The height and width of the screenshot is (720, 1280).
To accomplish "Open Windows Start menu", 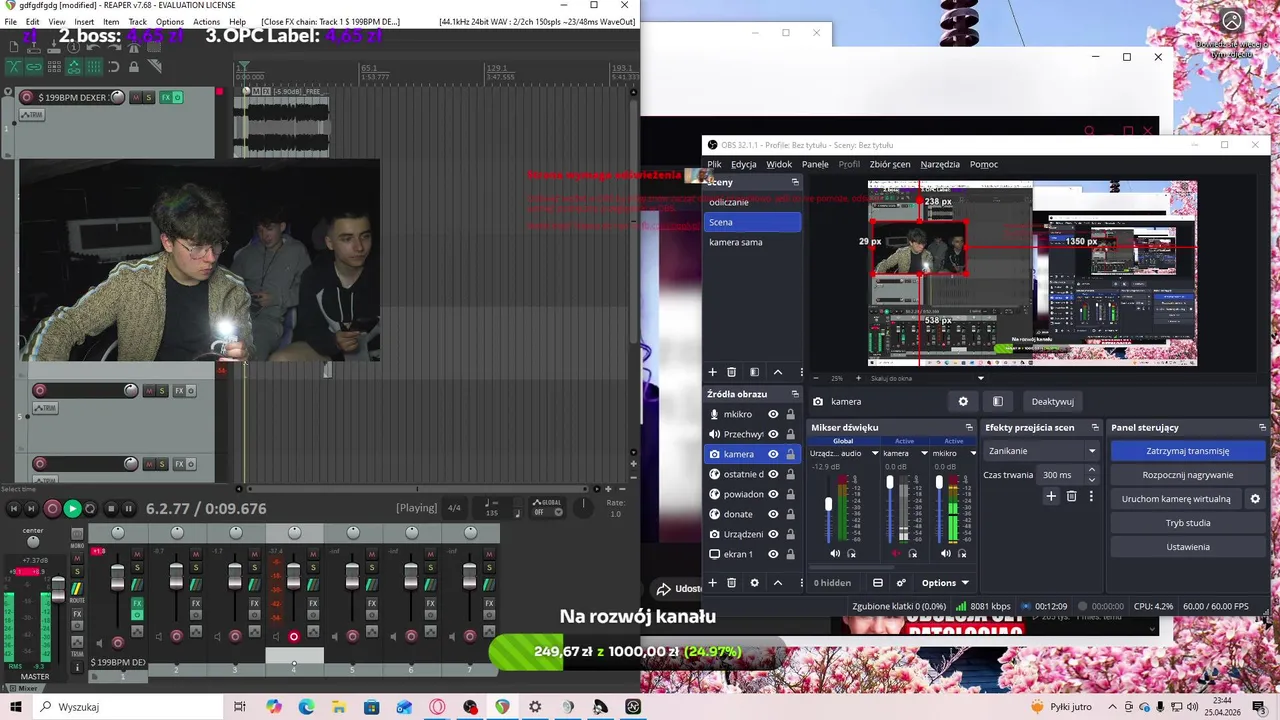I will (x=15, y=707).
